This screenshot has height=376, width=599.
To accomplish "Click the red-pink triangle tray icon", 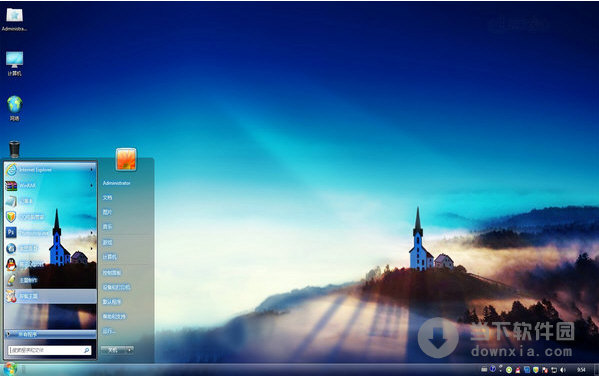I will pyautogui.click(x=518, y=370).
